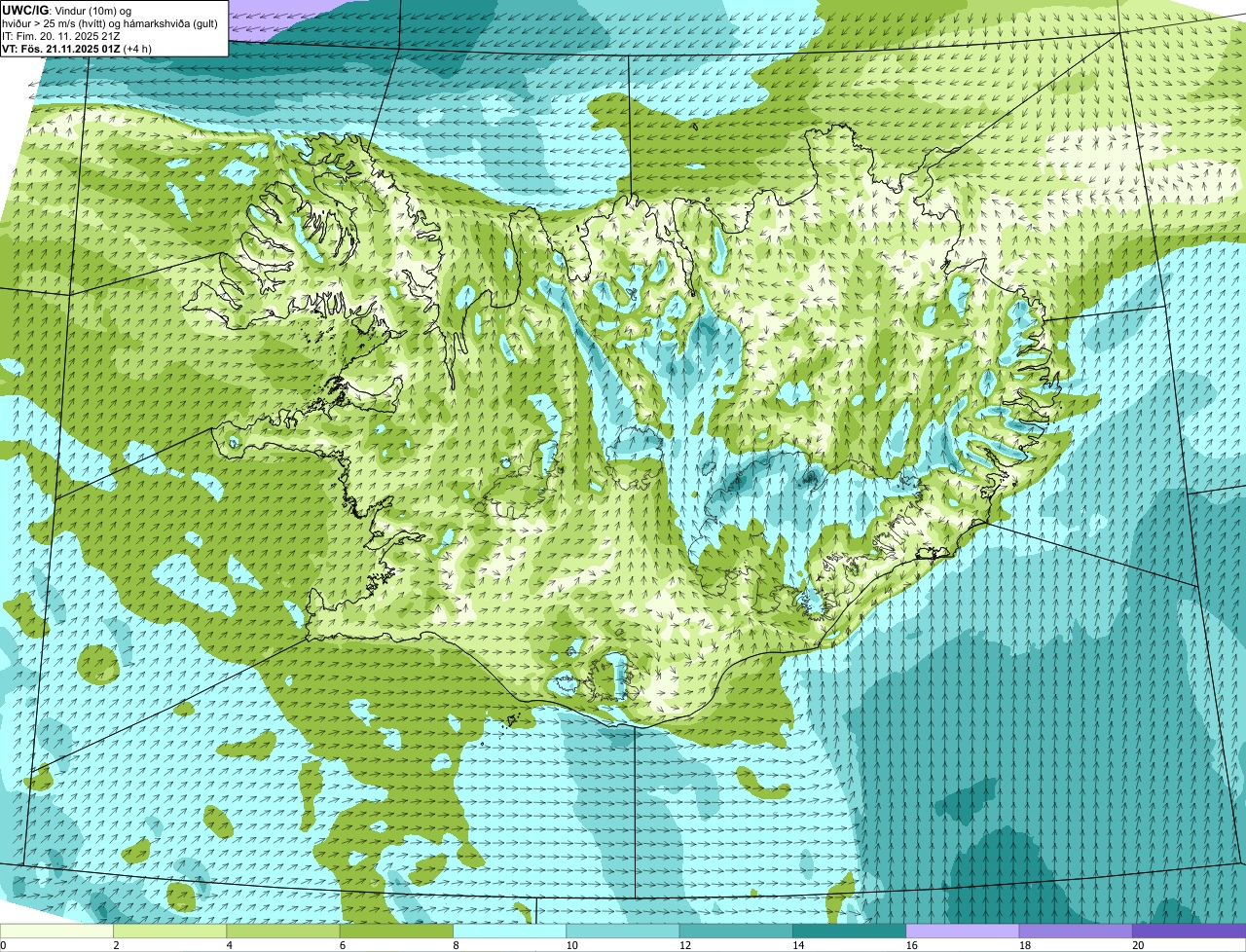Click the 'IT: Fim. 20. 11. 2025 21Z' line
The image size is (1246, 952).
point(61,35)
